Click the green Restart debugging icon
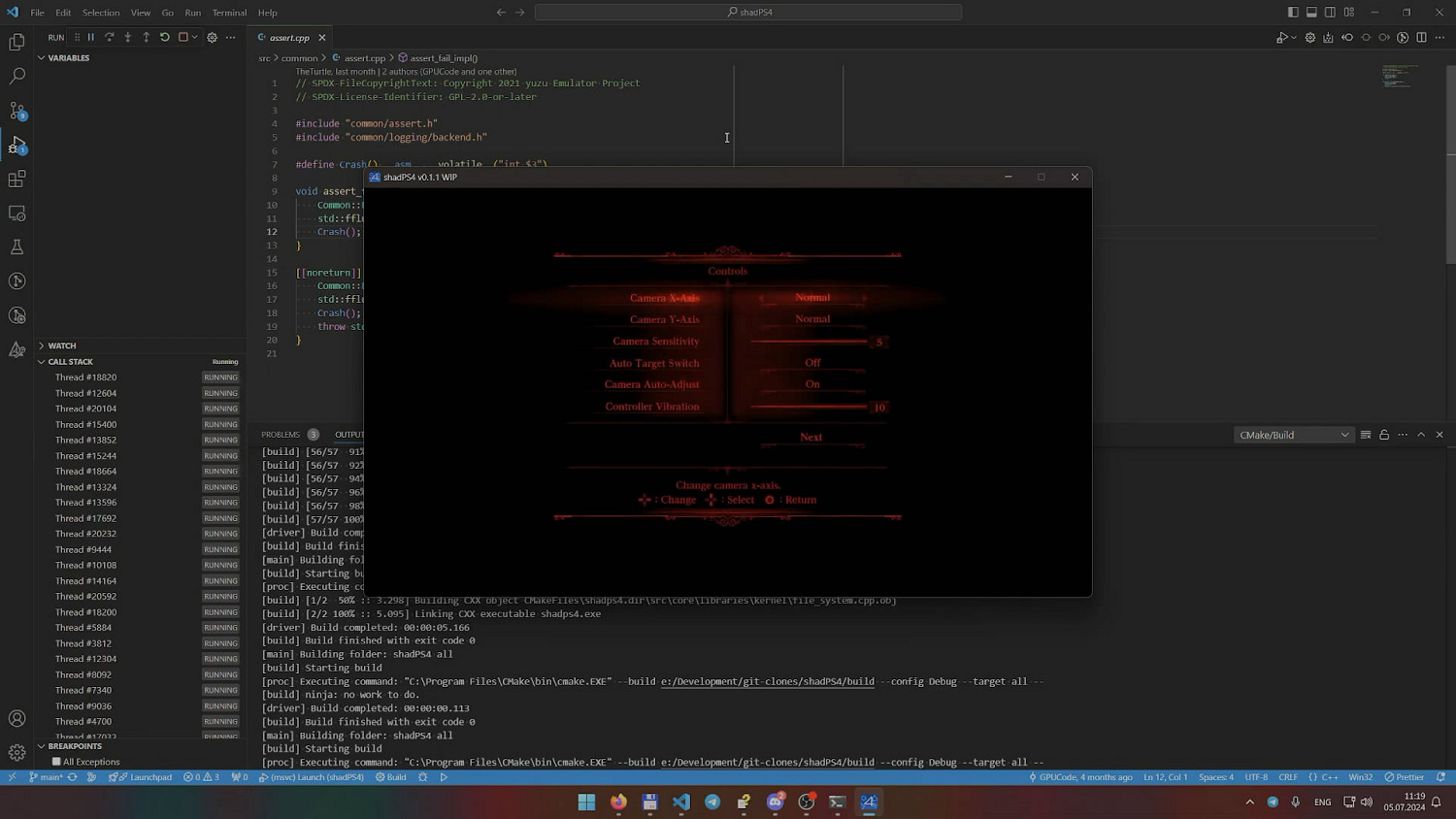The image size is (1456, 819). click(x=165, y=38)
